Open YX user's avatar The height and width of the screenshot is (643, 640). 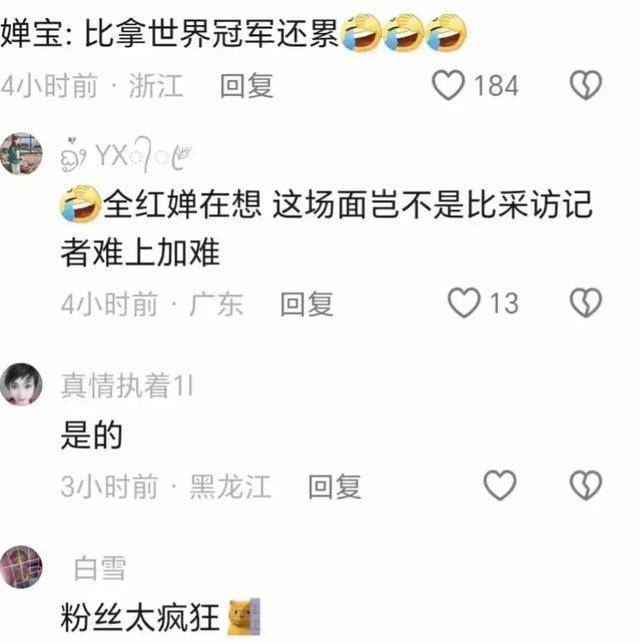pyautogui.click(x=21, y=154)
